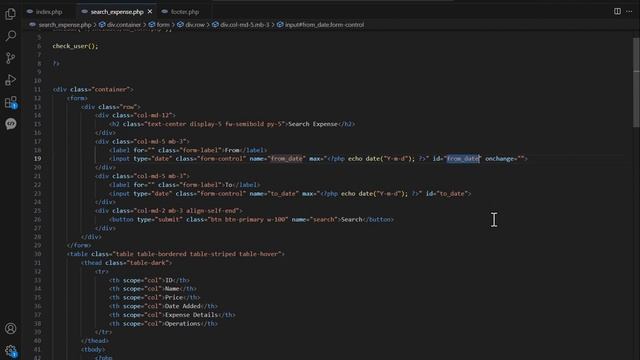Open the Search view in activity bar
Viewport: 640px width, 360px height.
[11, 36]
